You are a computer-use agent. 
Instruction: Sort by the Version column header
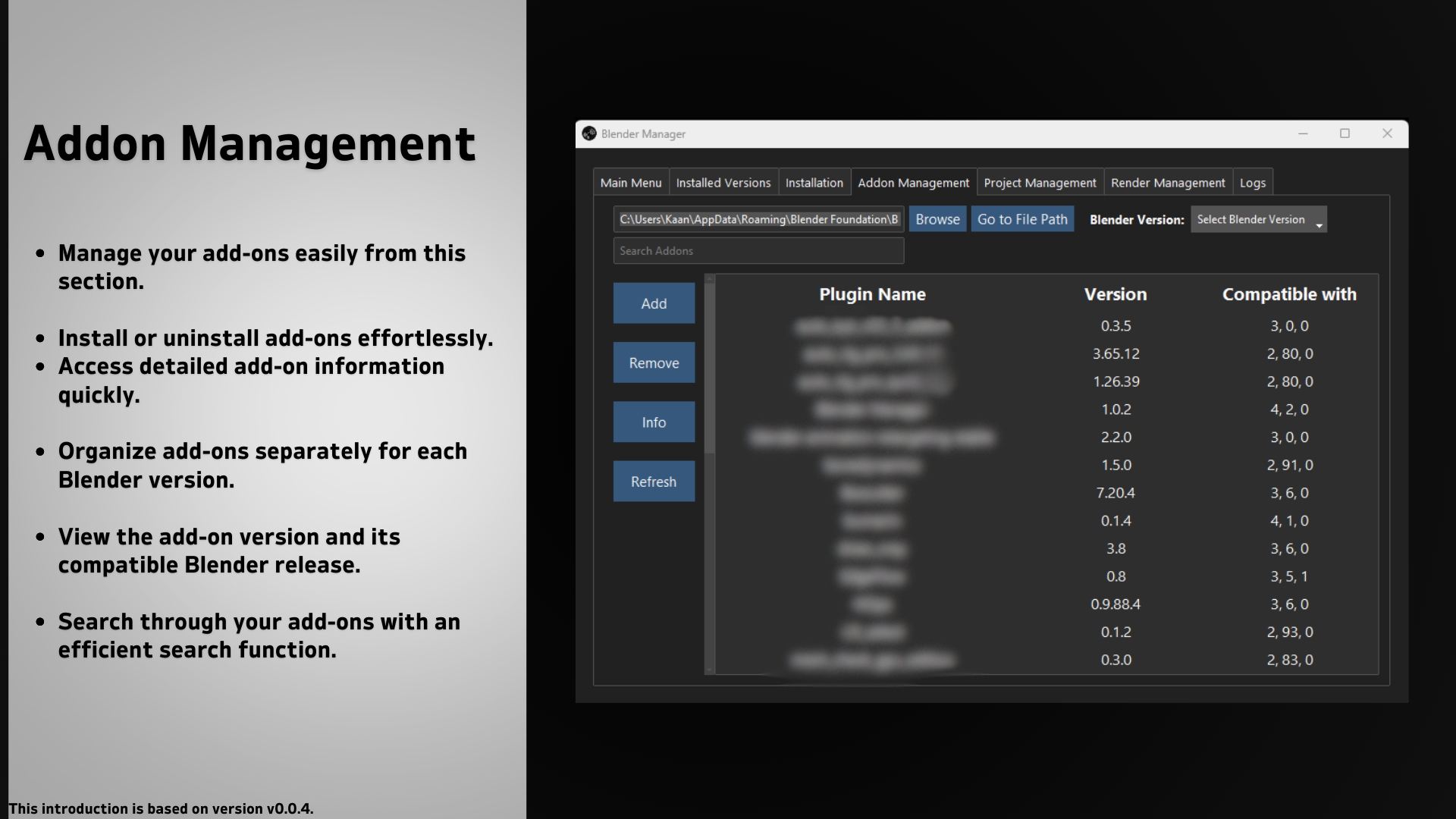(x=1115, y=294)
